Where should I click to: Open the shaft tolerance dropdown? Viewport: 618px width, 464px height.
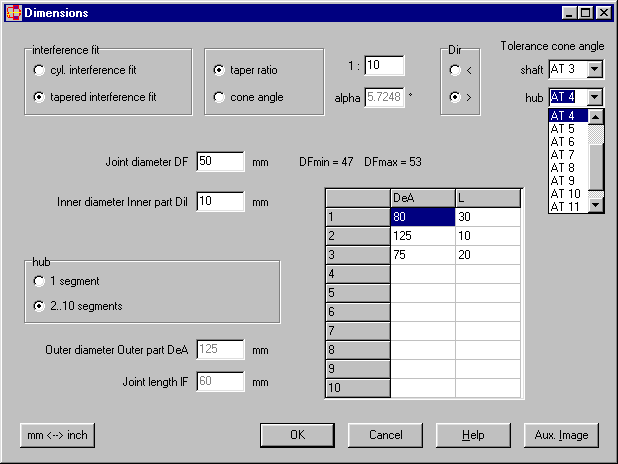click(x=596, y=70)
